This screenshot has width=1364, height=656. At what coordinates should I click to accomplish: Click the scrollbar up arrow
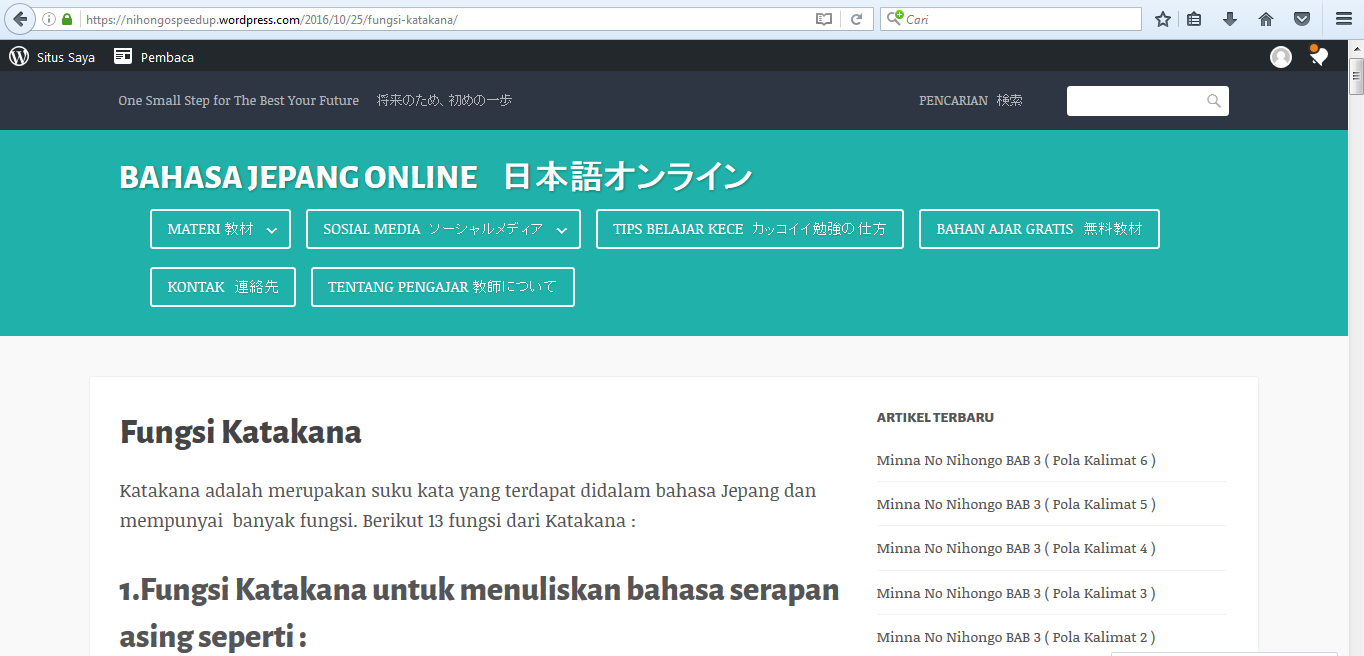1356,48
